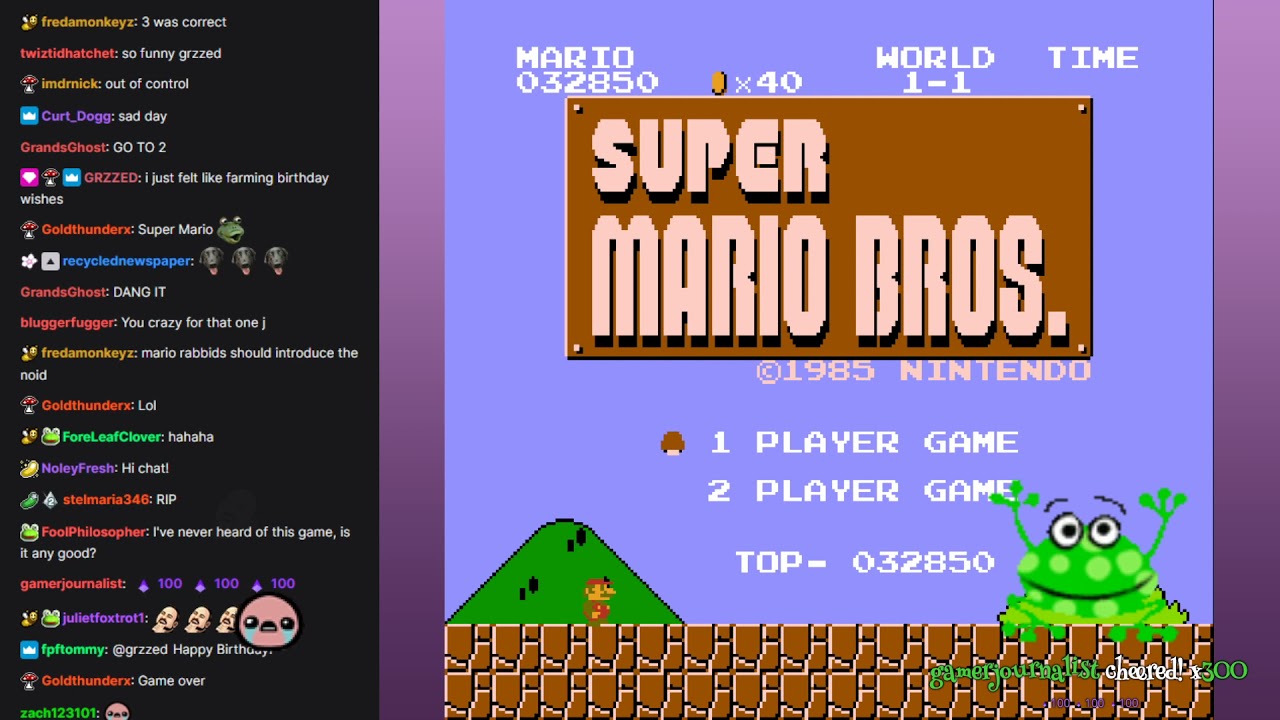
Task: Click the first face emote in julietfoxtrot1's message
Action: (166, 619)
